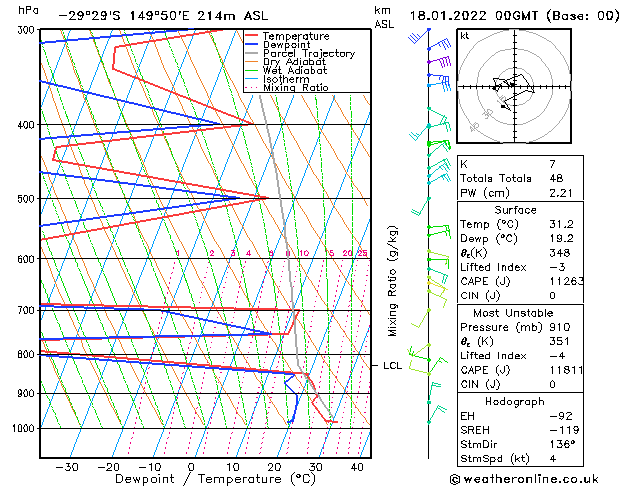Click the Most Unstable Lifted Index value -4
This screenshot has width=629, height=486.
pyautogui.click(x=557, y=356)
